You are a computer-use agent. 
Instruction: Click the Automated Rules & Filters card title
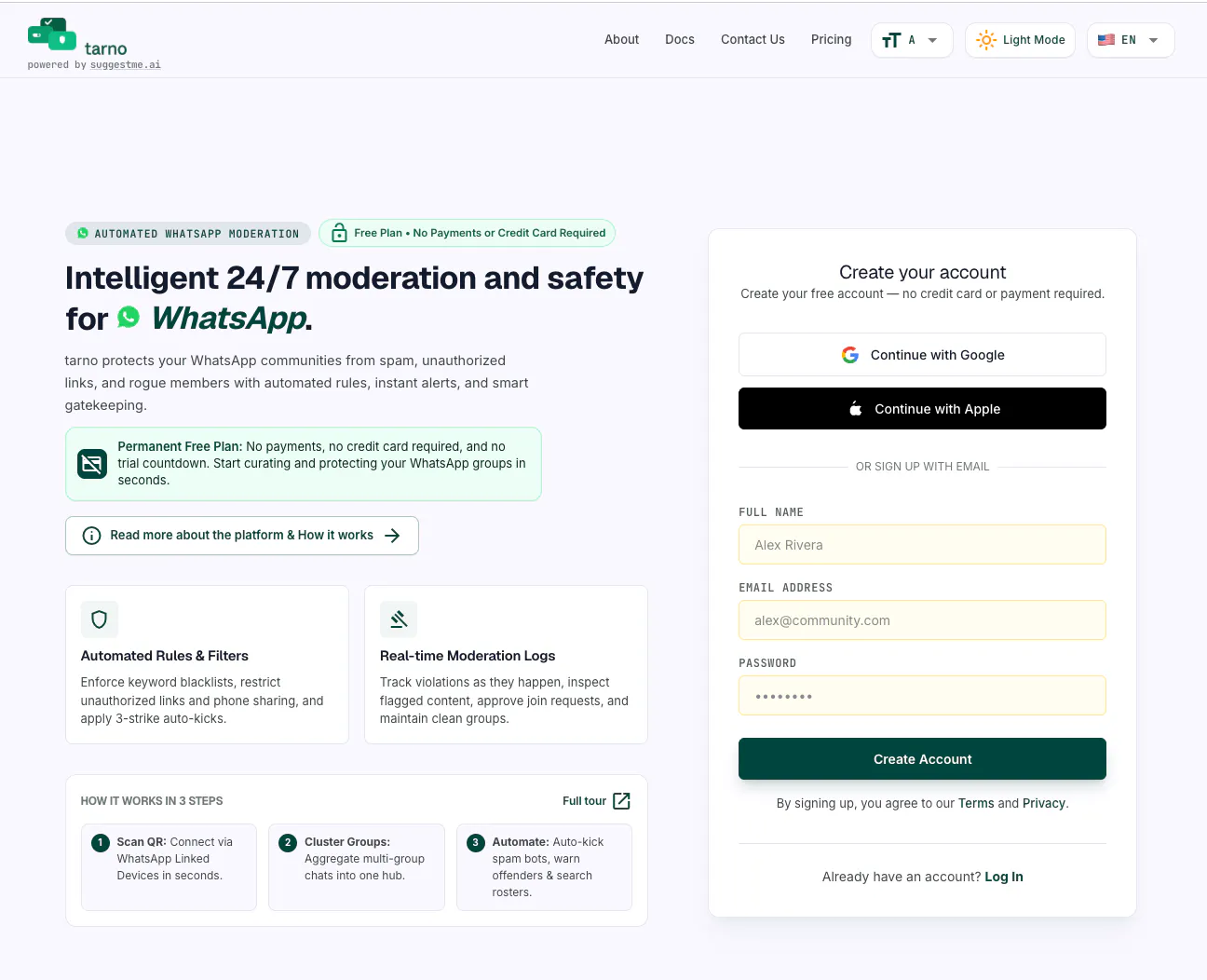(165, 656)
